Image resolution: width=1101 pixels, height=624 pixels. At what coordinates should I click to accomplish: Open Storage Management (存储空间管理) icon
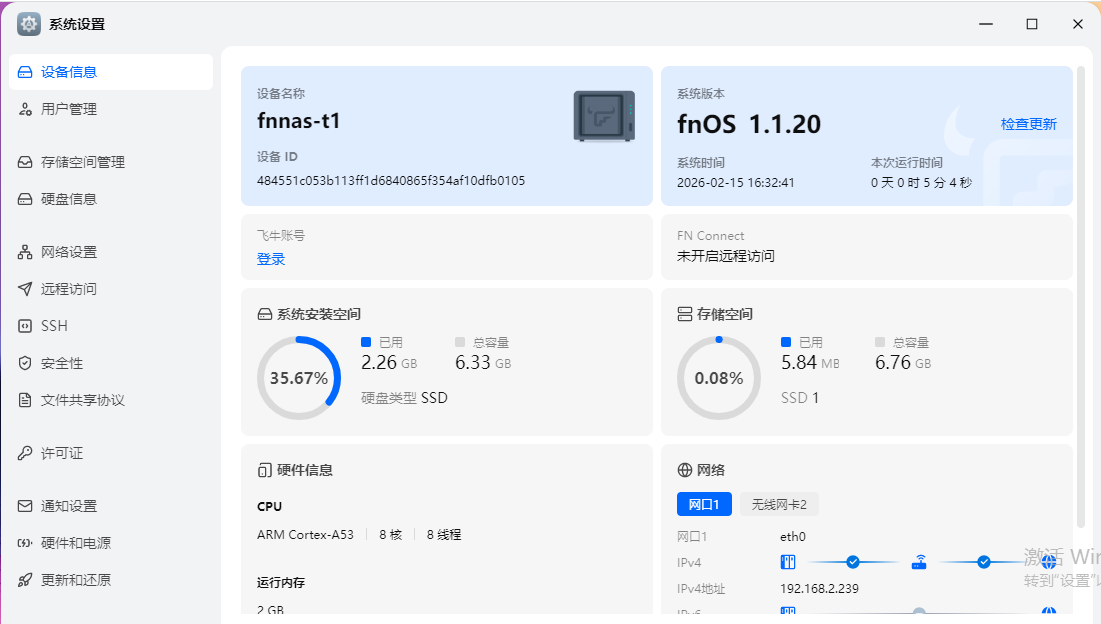point(25,162)
